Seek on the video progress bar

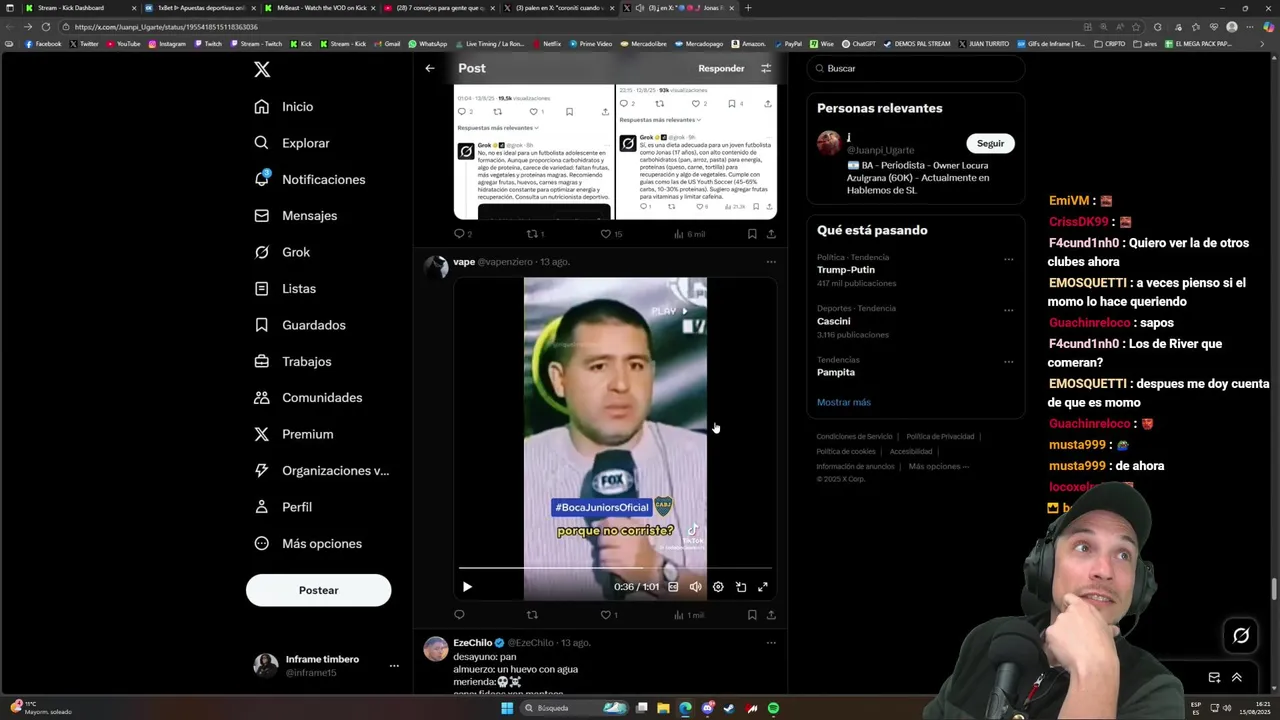coord(615,569)
